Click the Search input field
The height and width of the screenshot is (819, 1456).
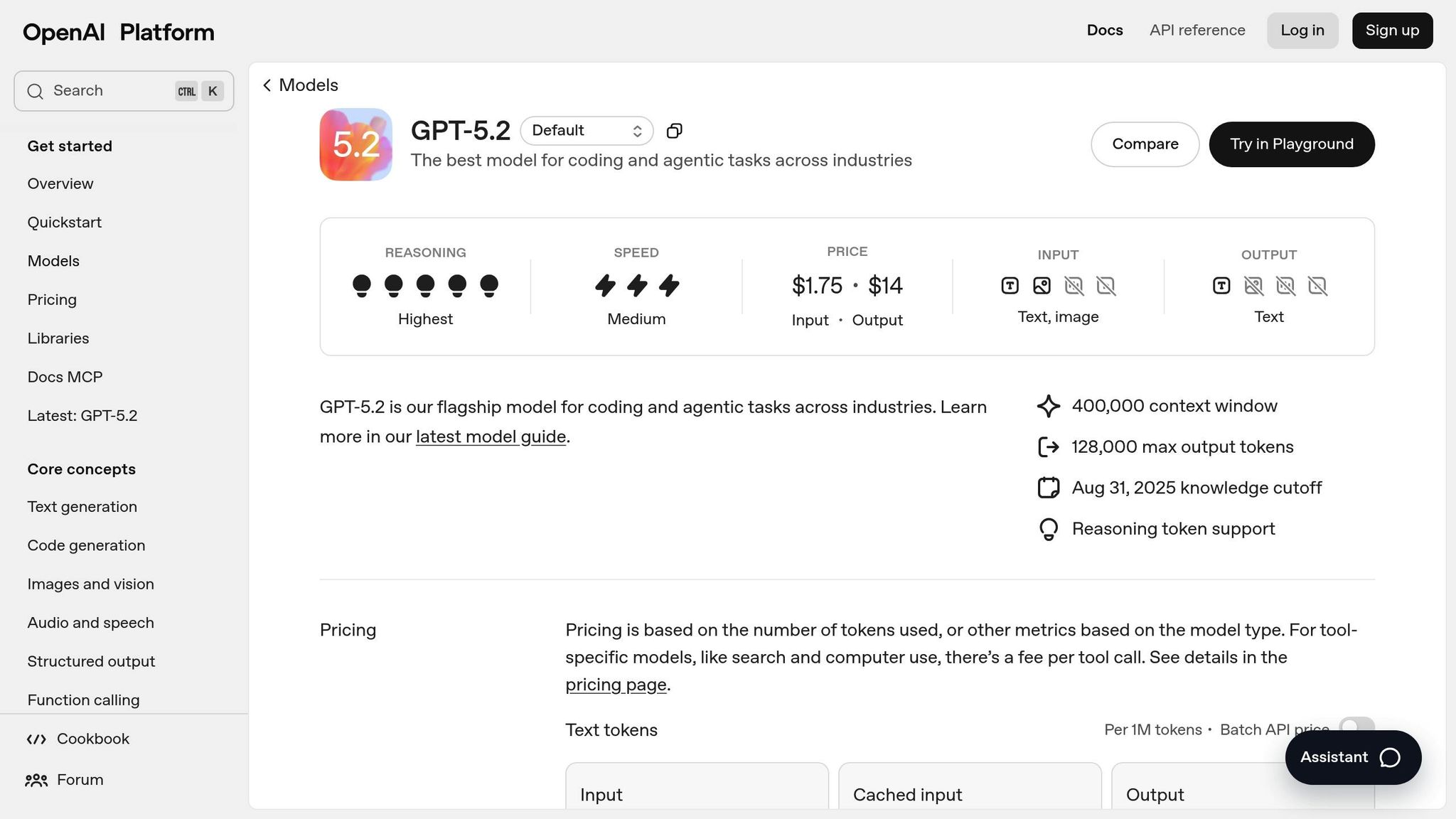click(x=107, y=91)
